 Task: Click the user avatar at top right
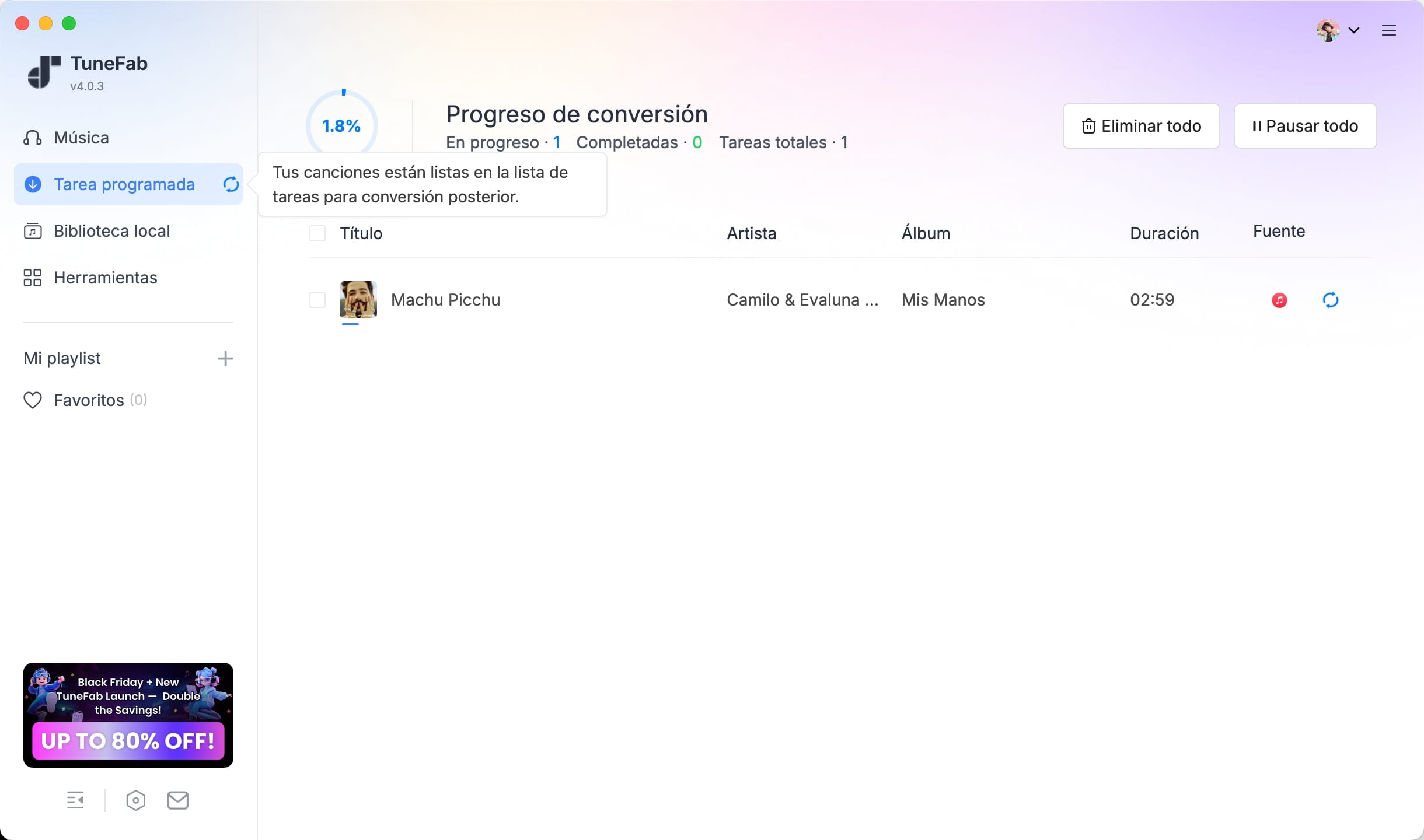coord(1328,30)
